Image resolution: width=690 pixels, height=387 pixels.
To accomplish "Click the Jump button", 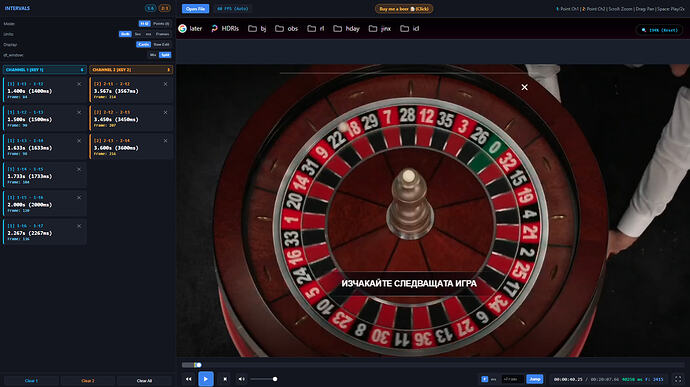I will (x=534, y=379).
